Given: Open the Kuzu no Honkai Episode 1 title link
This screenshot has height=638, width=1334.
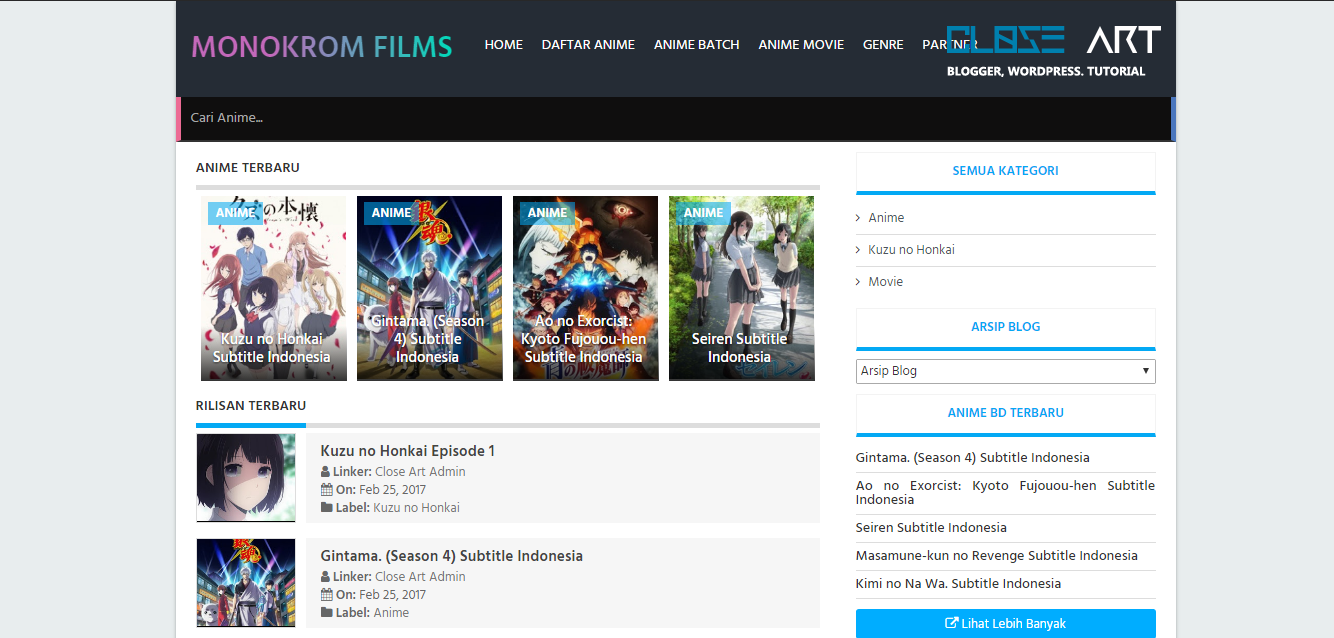Looking at the screenshot, I should pos(407,451).
